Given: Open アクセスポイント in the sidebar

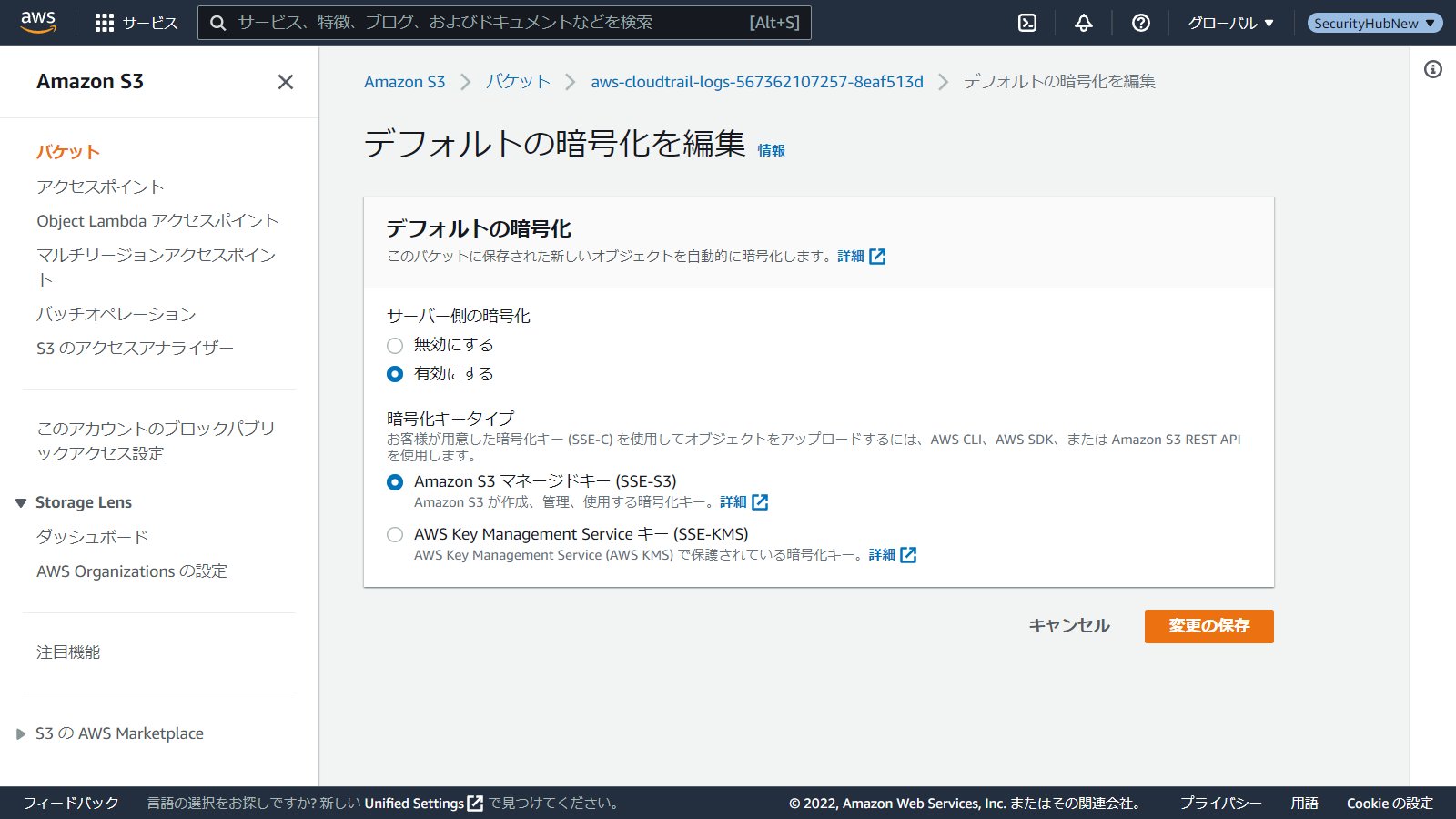Looking at the screenshot, I should click(100, 187).
